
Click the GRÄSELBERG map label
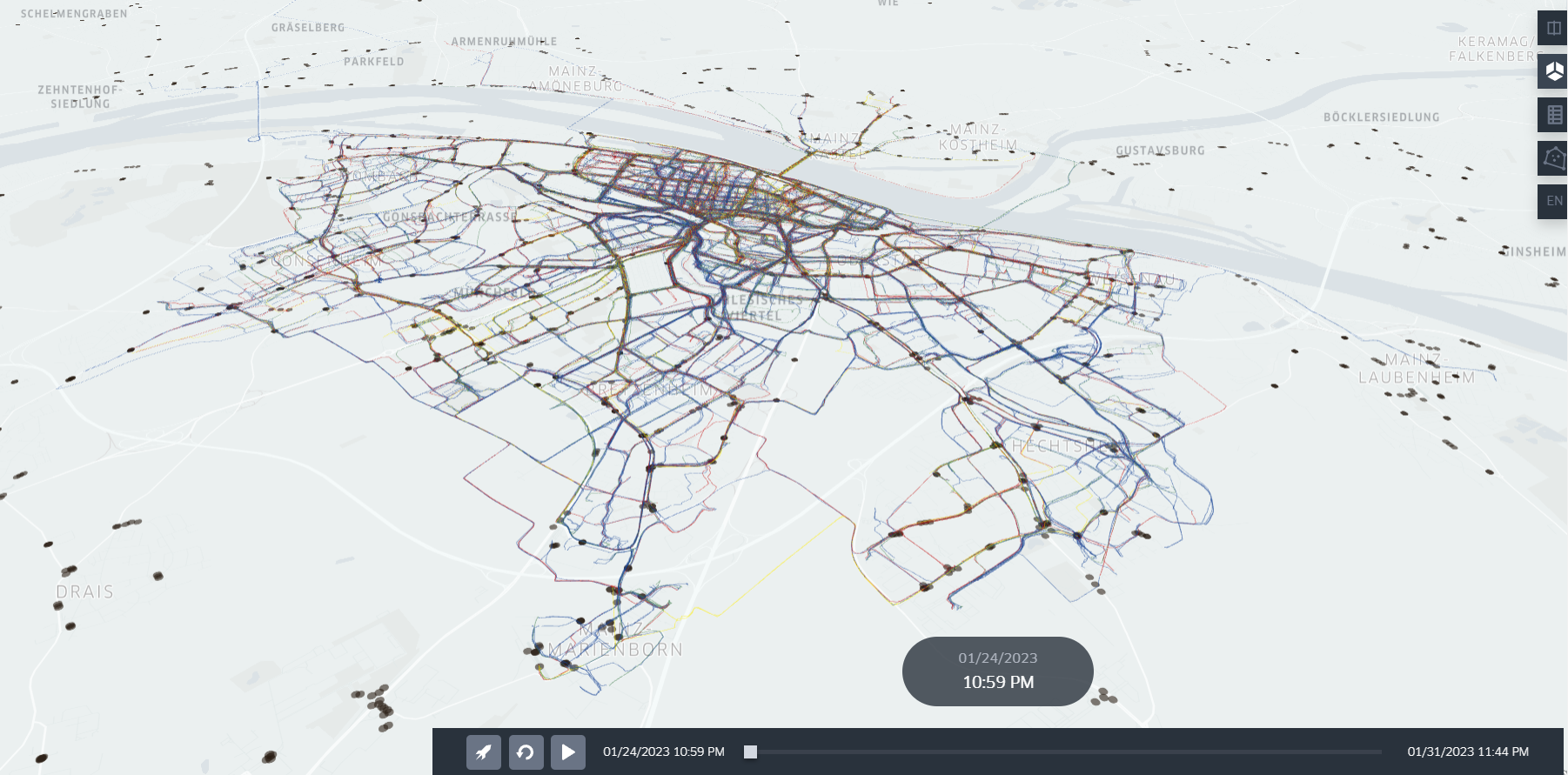(x=308, y=28)
